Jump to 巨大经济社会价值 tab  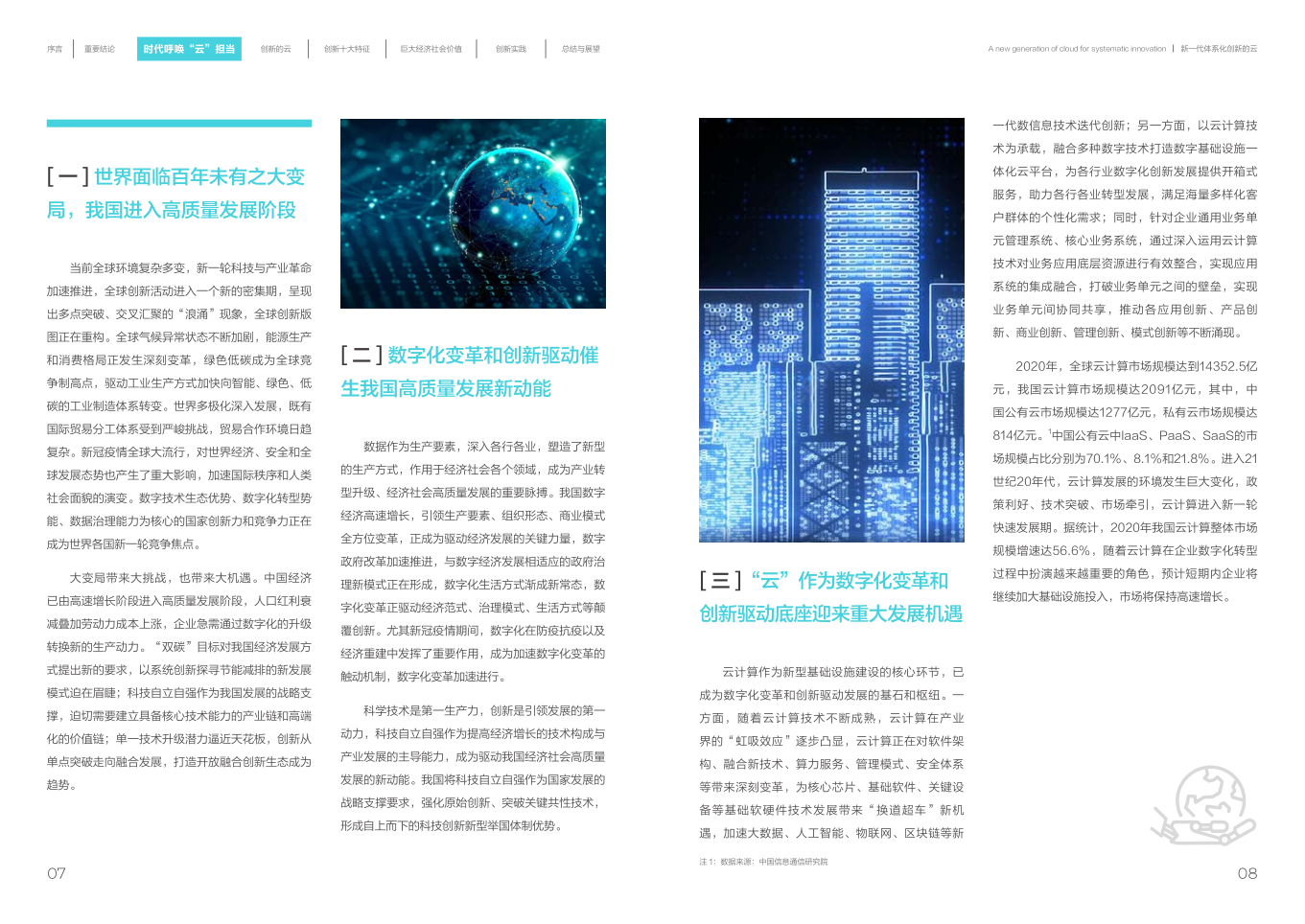pos(431,49)
